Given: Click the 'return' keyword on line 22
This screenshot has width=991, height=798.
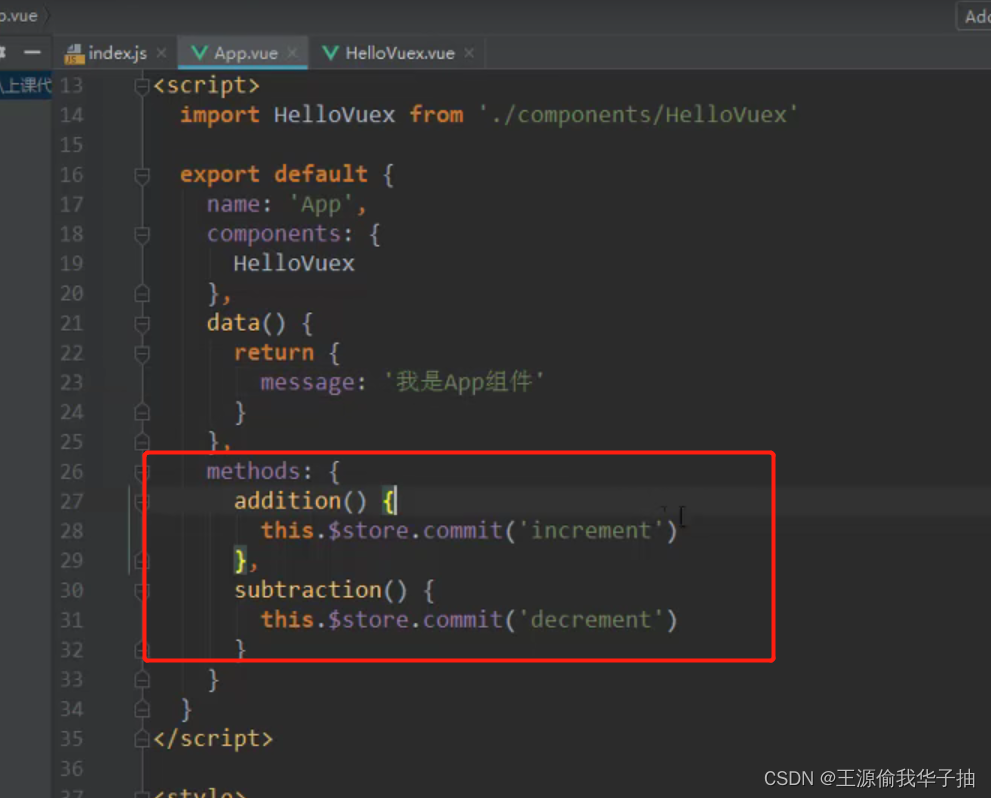Looking at the screenshot, I should pyautogui.click(x=274, y=353).
